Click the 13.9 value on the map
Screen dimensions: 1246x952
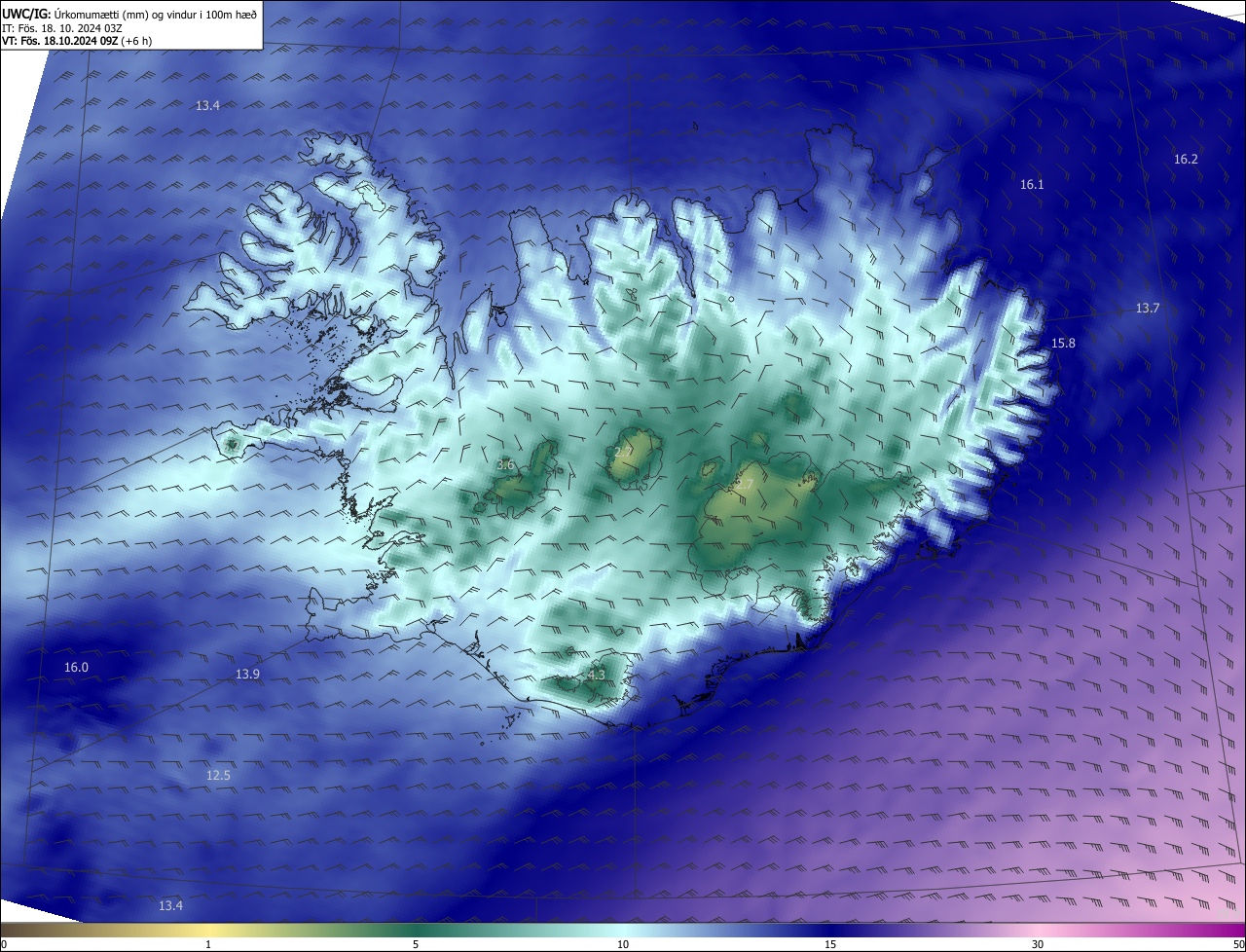pos(247,675)
